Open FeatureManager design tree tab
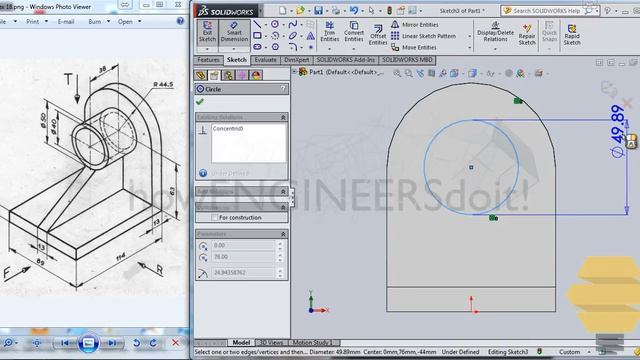The image size is (640, 360). click(200, 75)
